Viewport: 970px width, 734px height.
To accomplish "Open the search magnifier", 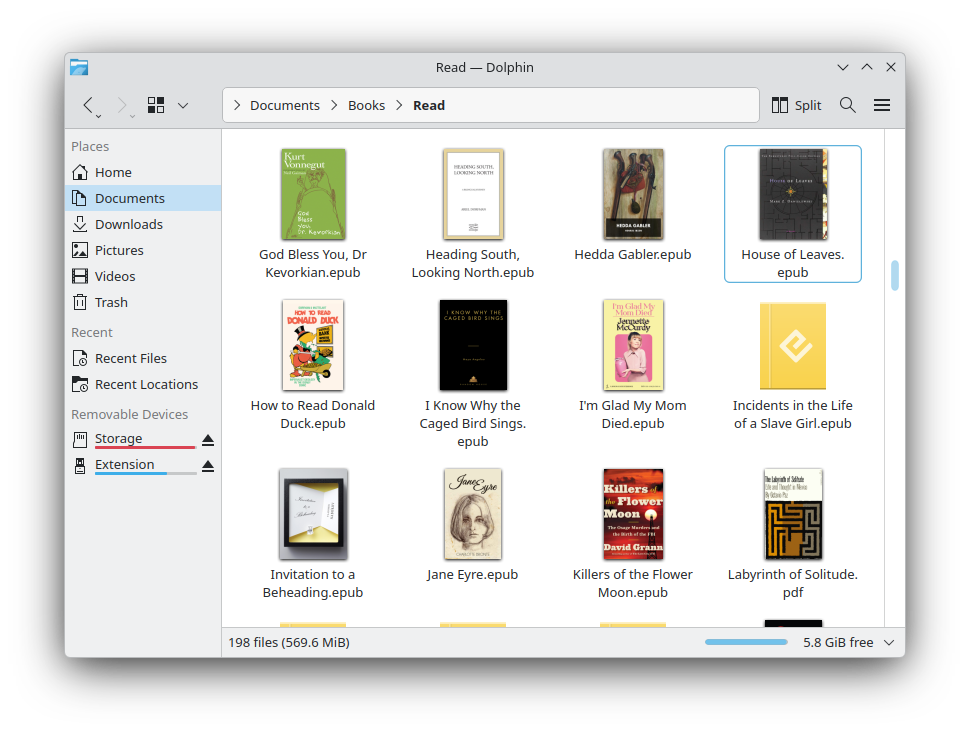I will click(848, 105).
